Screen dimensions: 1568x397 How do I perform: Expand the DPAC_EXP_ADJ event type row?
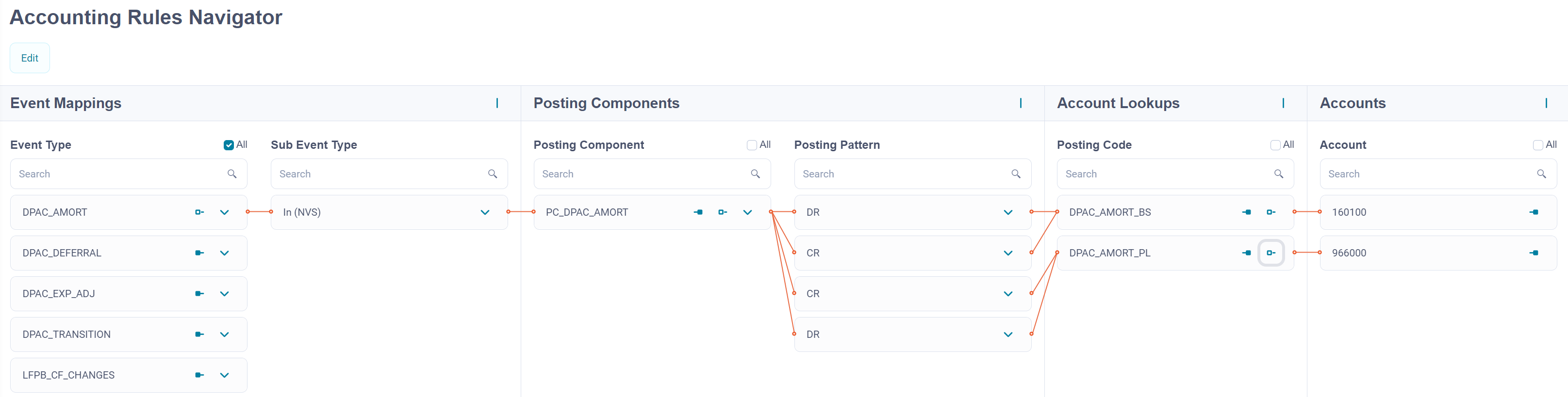(x=225, y=294)
